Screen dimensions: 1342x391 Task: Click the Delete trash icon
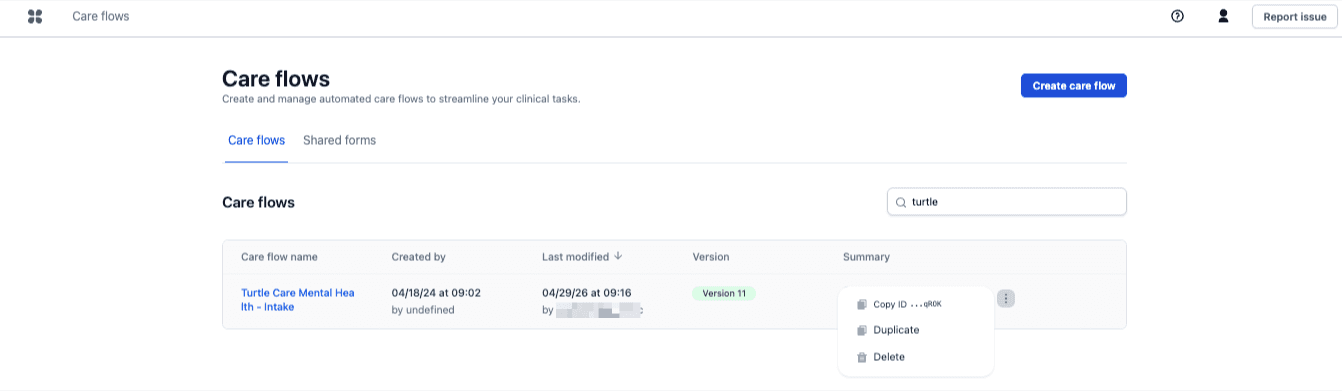[x=862, y=357]
